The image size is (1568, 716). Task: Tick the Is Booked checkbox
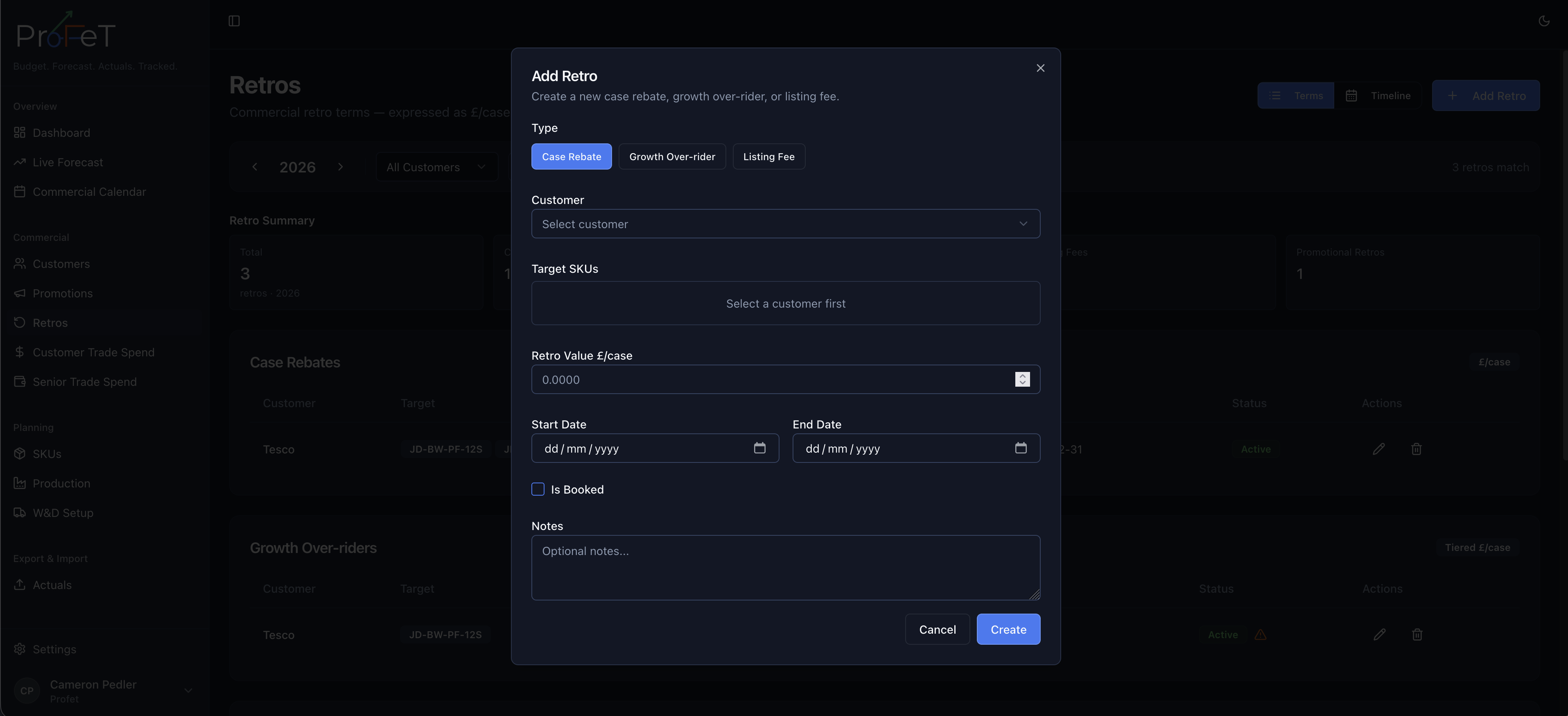click(538, 489)
